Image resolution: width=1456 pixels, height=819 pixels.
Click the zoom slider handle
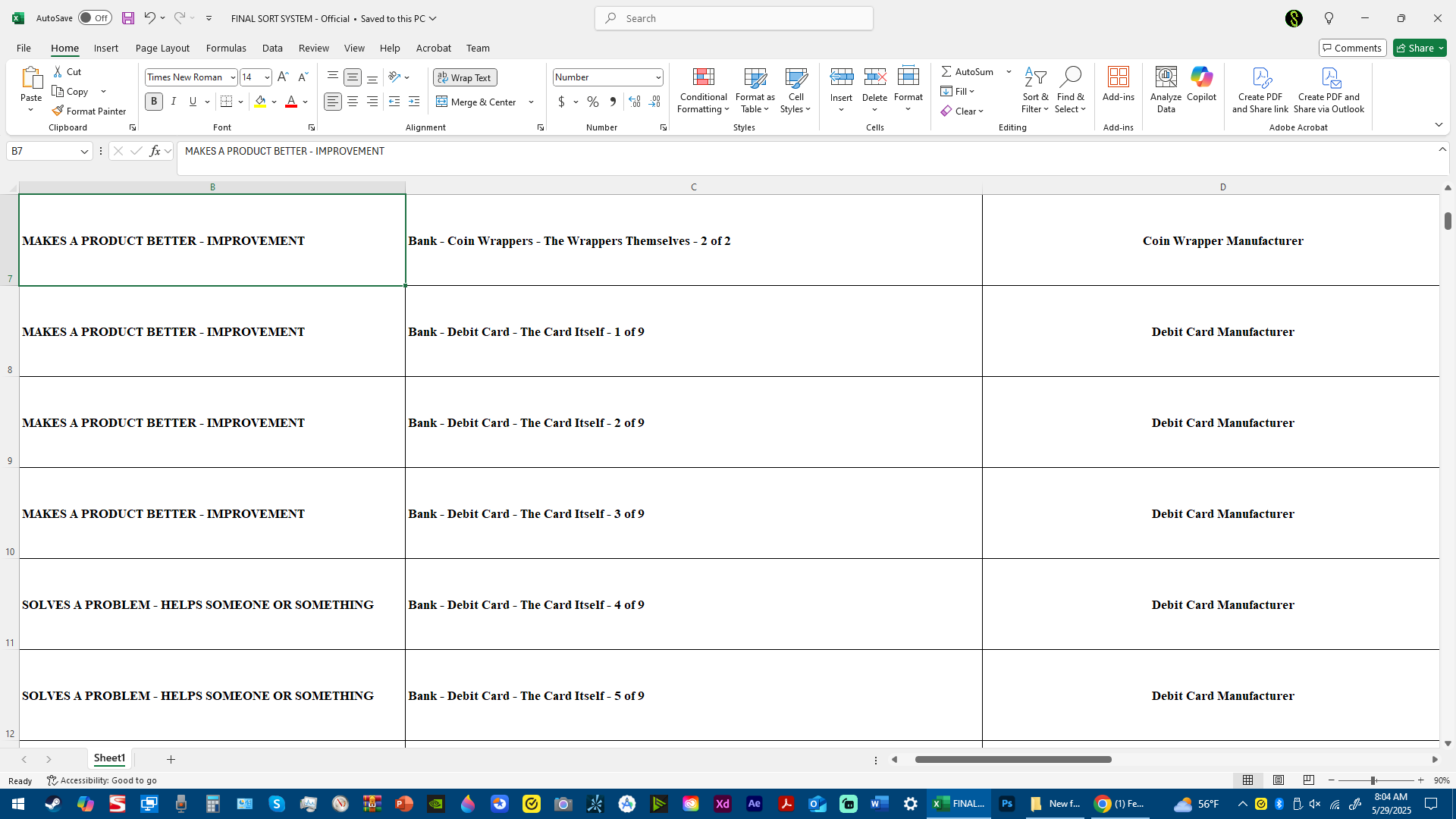[x=1373, y=780]
